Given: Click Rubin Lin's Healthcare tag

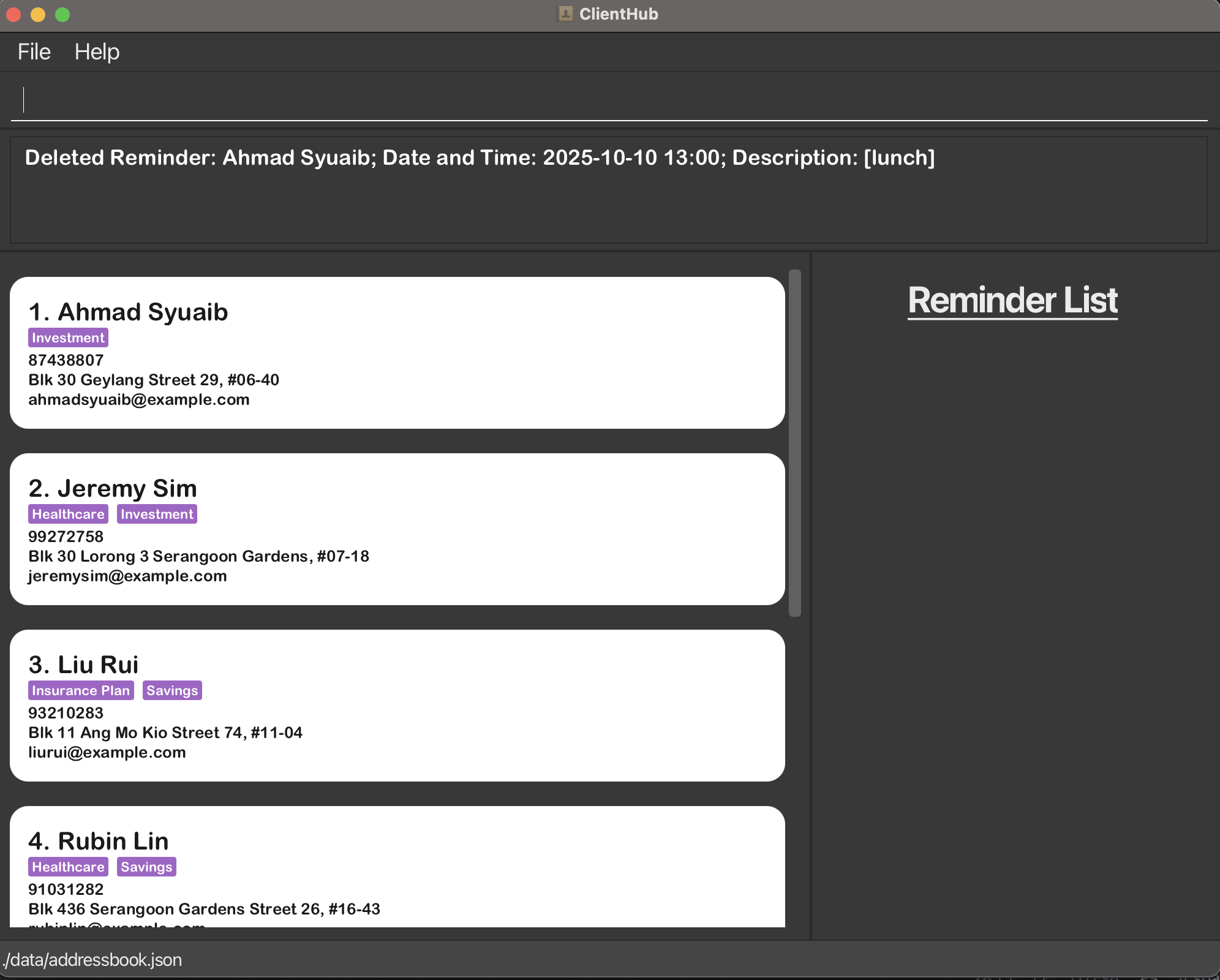Looking at the screenshot, I should pyautogui.click(x=68, y=867).
